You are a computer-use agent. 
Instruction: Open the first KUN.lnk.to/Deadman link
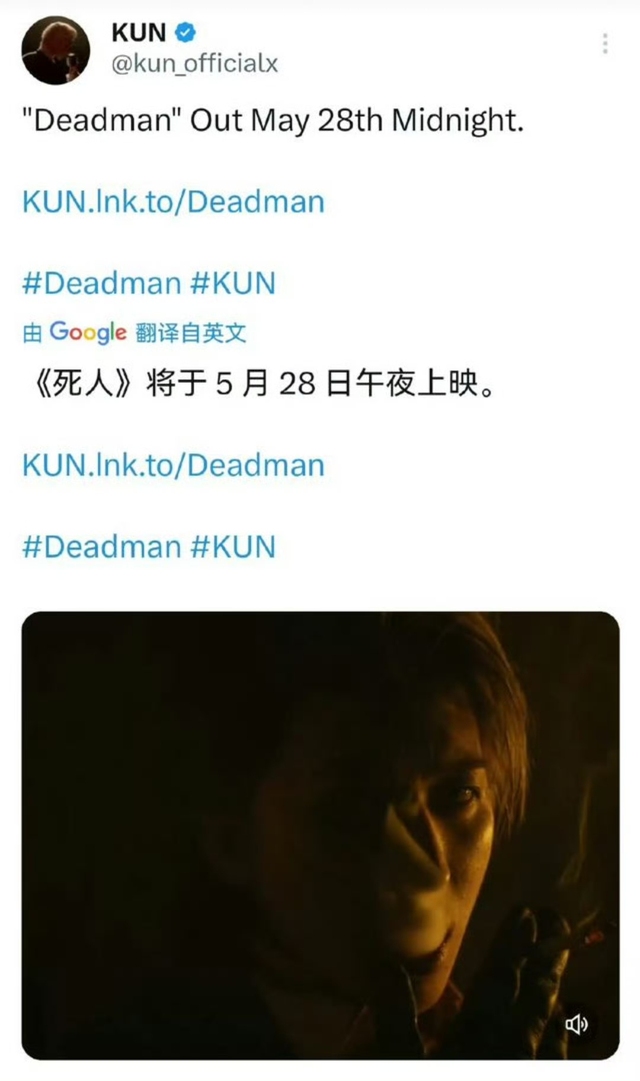tap(173, 202)
